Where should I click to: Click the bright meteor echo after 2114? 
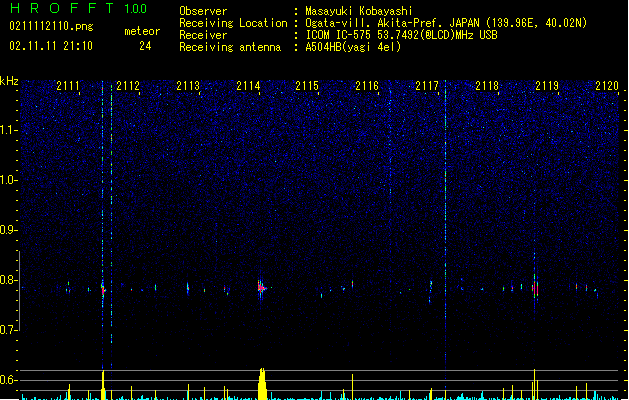pos(262,287)
